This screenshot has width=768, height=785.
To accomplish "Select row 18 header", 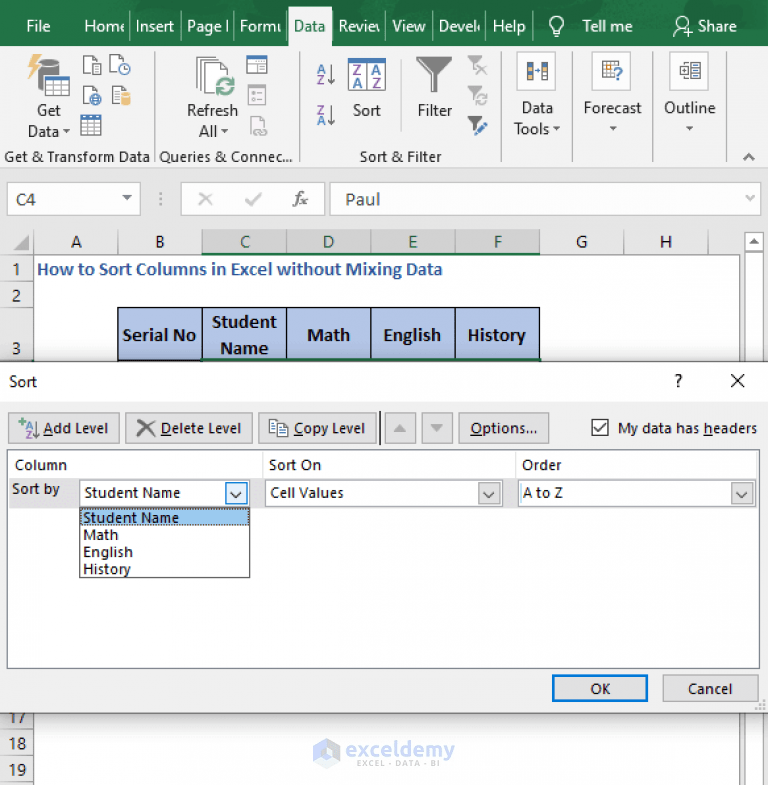I will 17,743.
